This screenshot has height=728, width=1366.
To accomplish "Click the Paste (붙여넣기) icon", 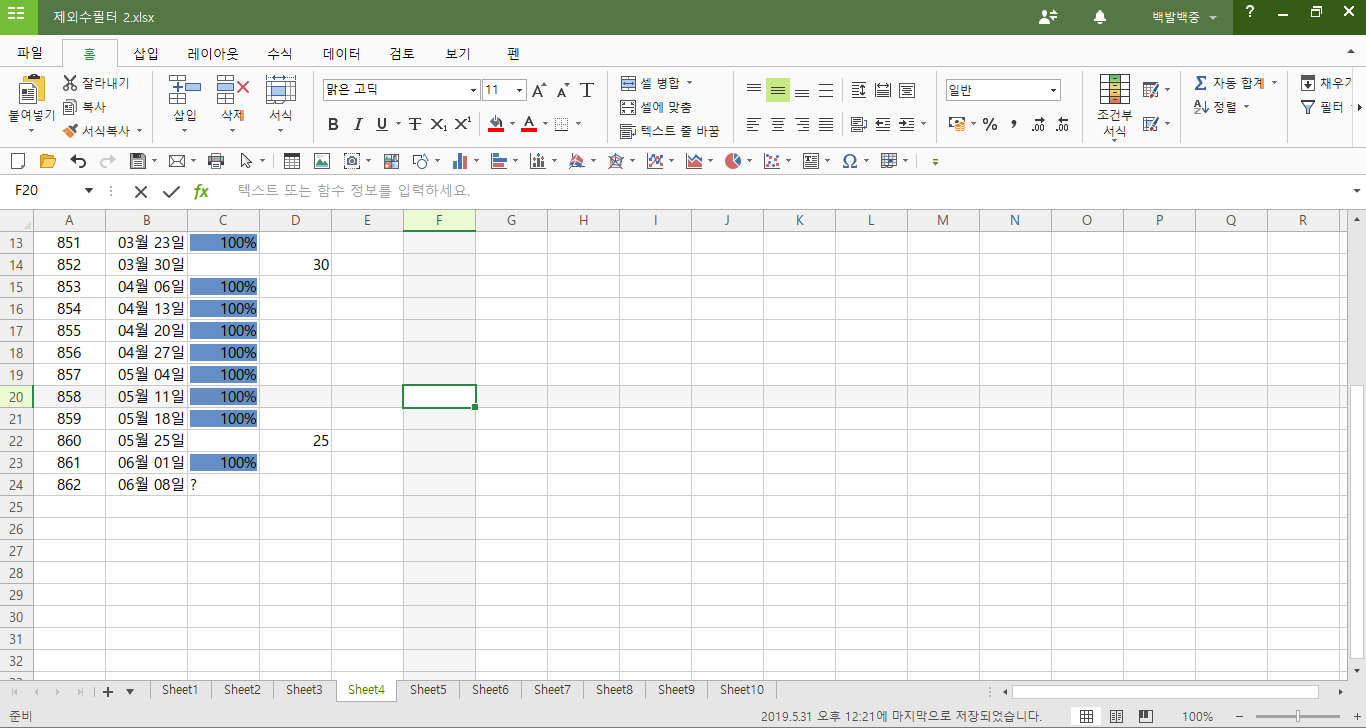I will click(32, 92).
